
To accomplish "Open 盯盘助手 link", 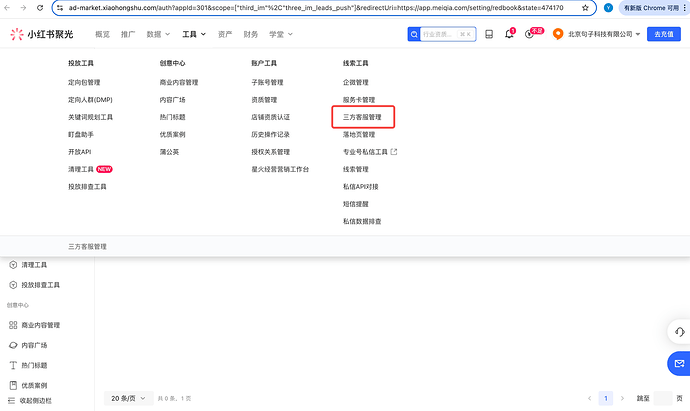I will (81, 135).
